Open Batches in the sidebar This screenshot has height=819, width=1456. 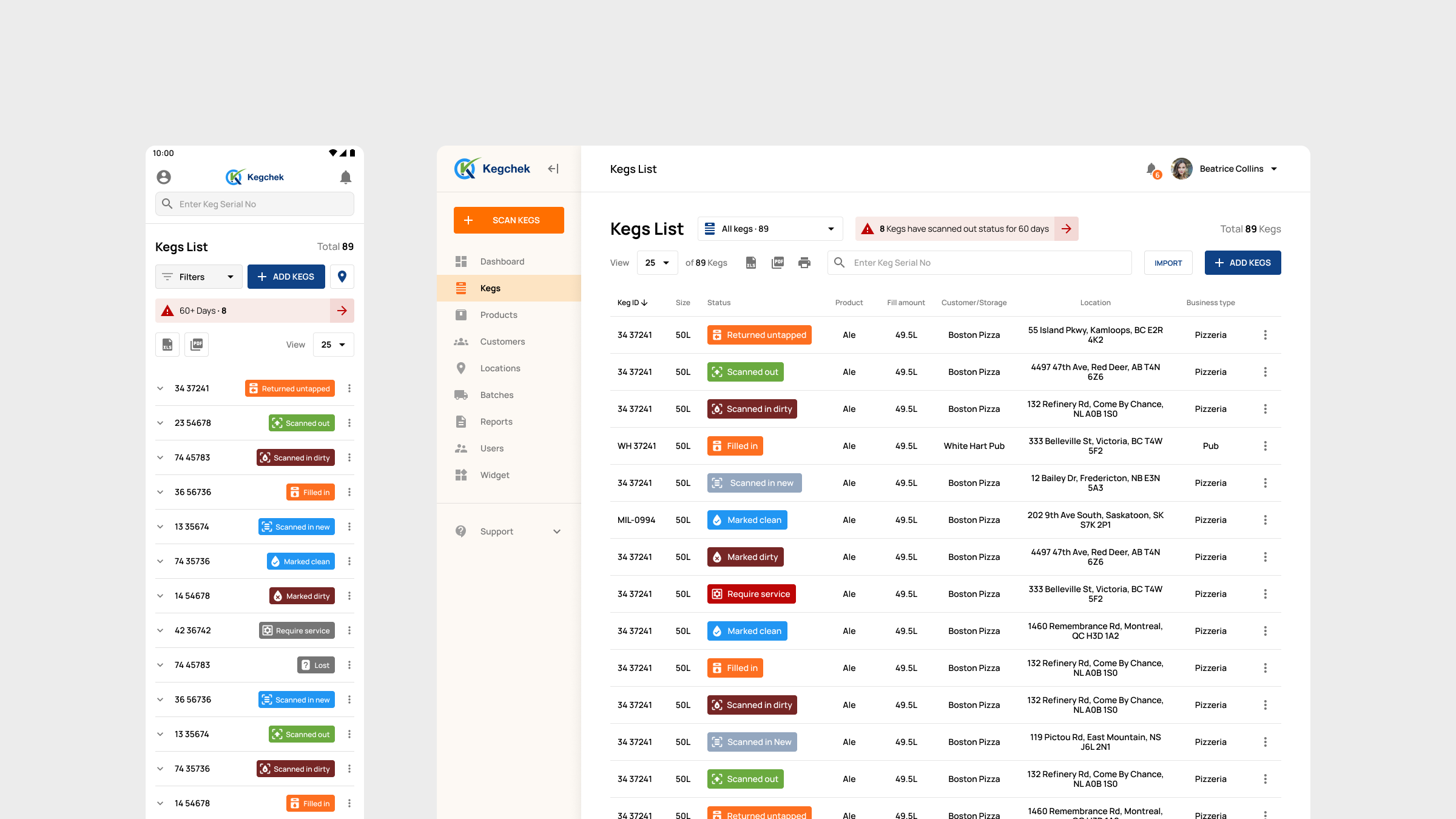[x=496, y=395]
